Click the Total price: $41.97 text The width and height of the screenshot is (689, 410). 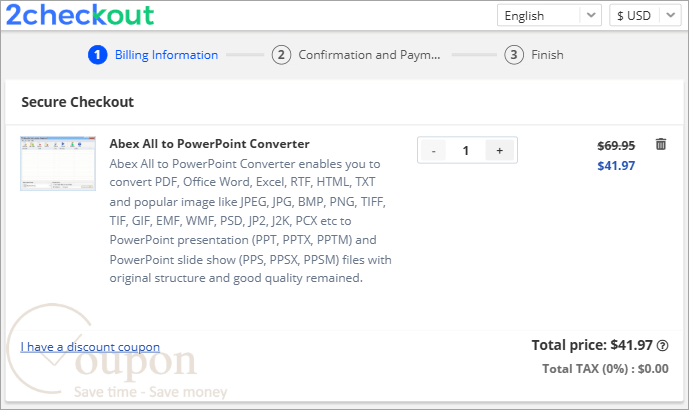point(592,345)
